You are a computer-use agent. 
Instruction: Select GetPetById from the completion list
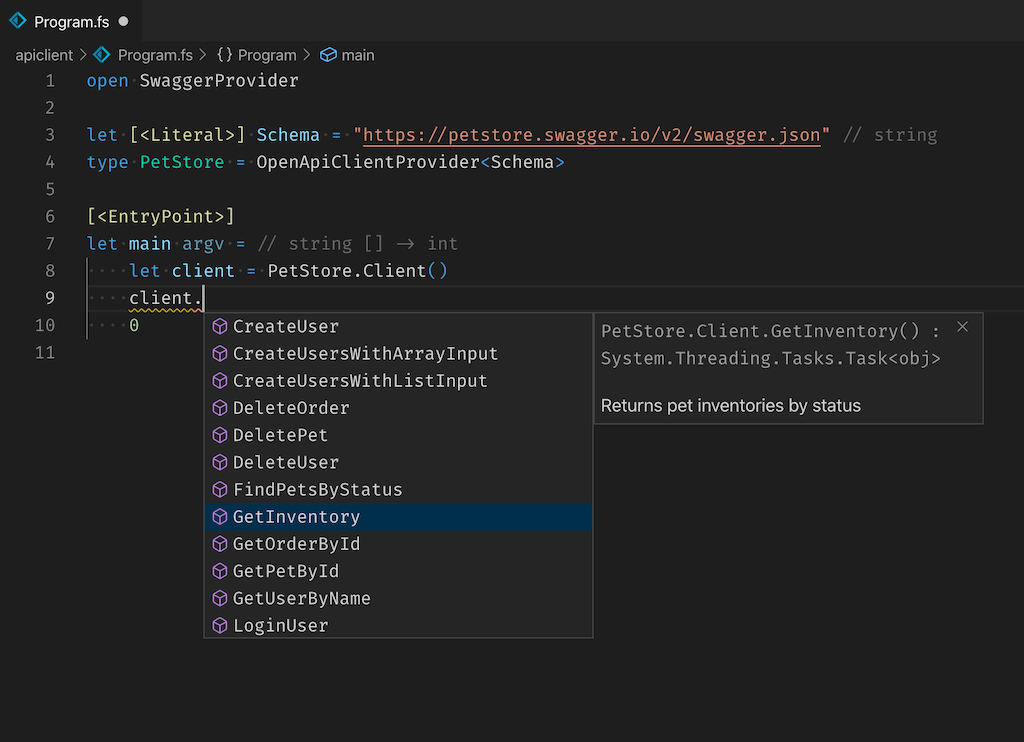(285, 571)
